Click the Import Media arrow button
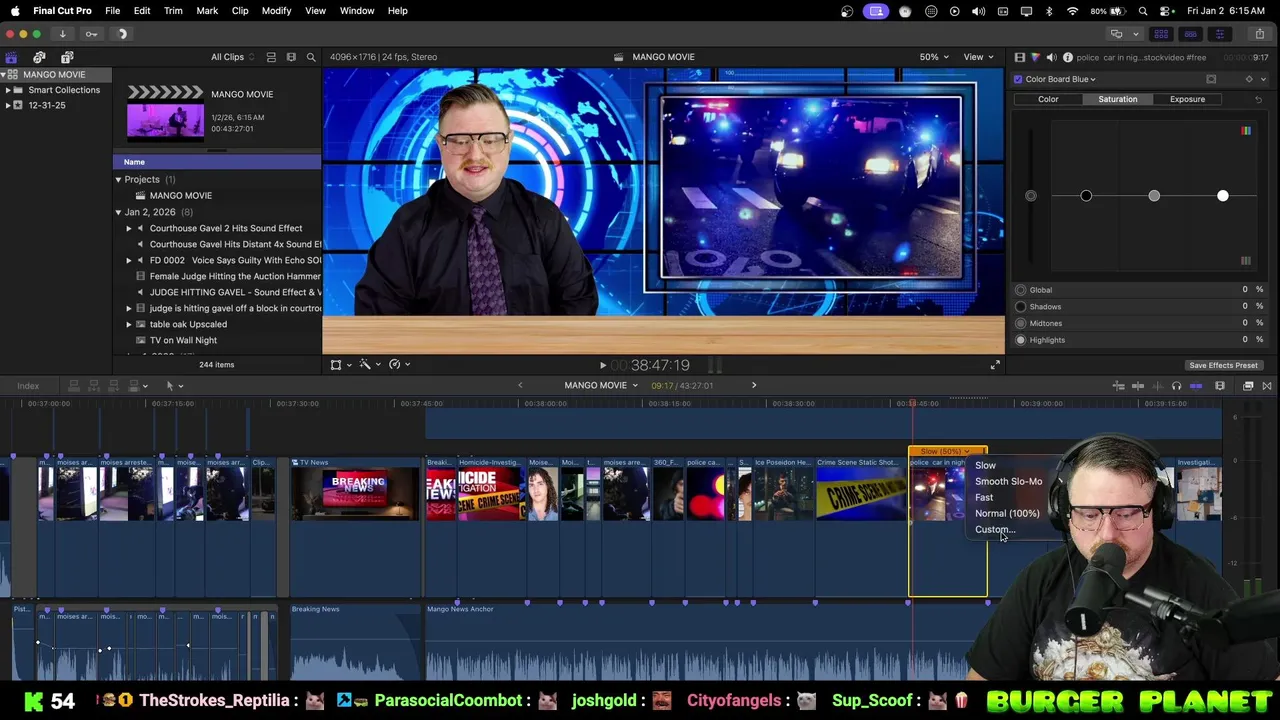Image resolution: width=1280 pixels, height=720 pixels. (x=62, y=34)
